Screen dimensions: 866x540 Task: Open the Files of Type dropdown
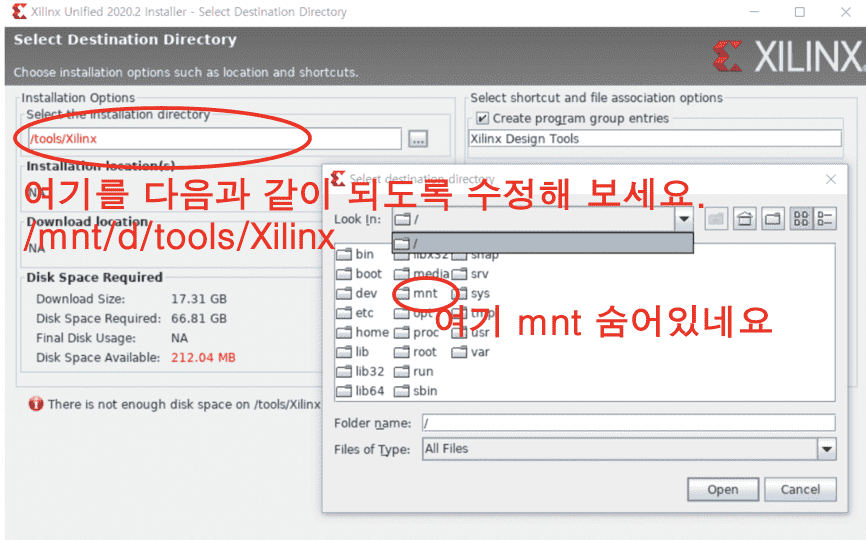(x=629, y=449)
